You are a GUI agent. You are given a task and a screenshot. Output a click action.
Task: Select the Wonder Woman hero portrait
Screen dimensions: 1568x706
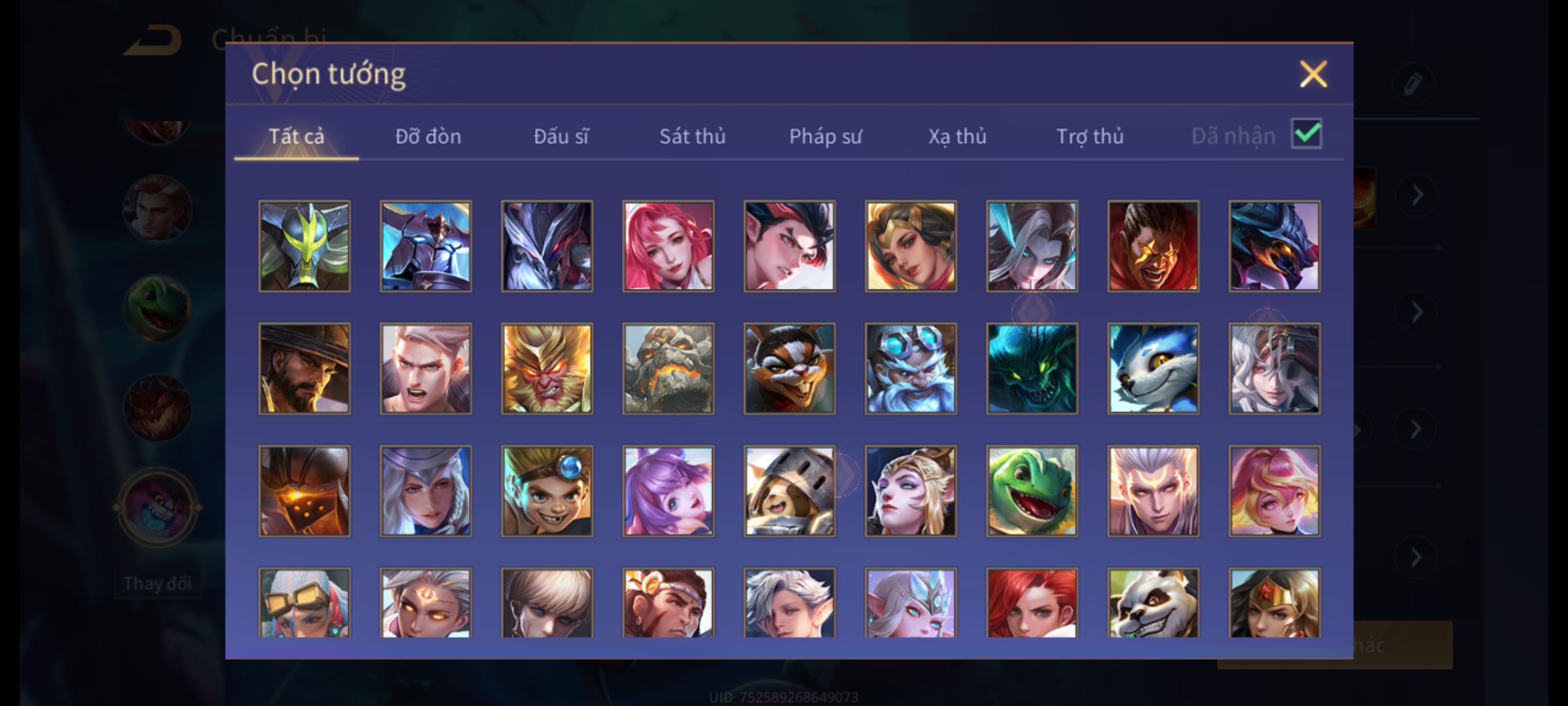[1275, 602]
